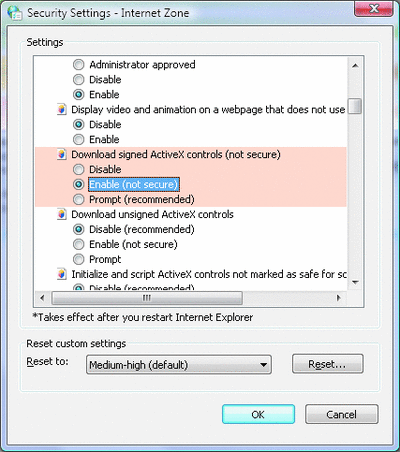400x452 pixels.
Task: Click the vertical scrollbar thumb
Action: pos(355,106)
